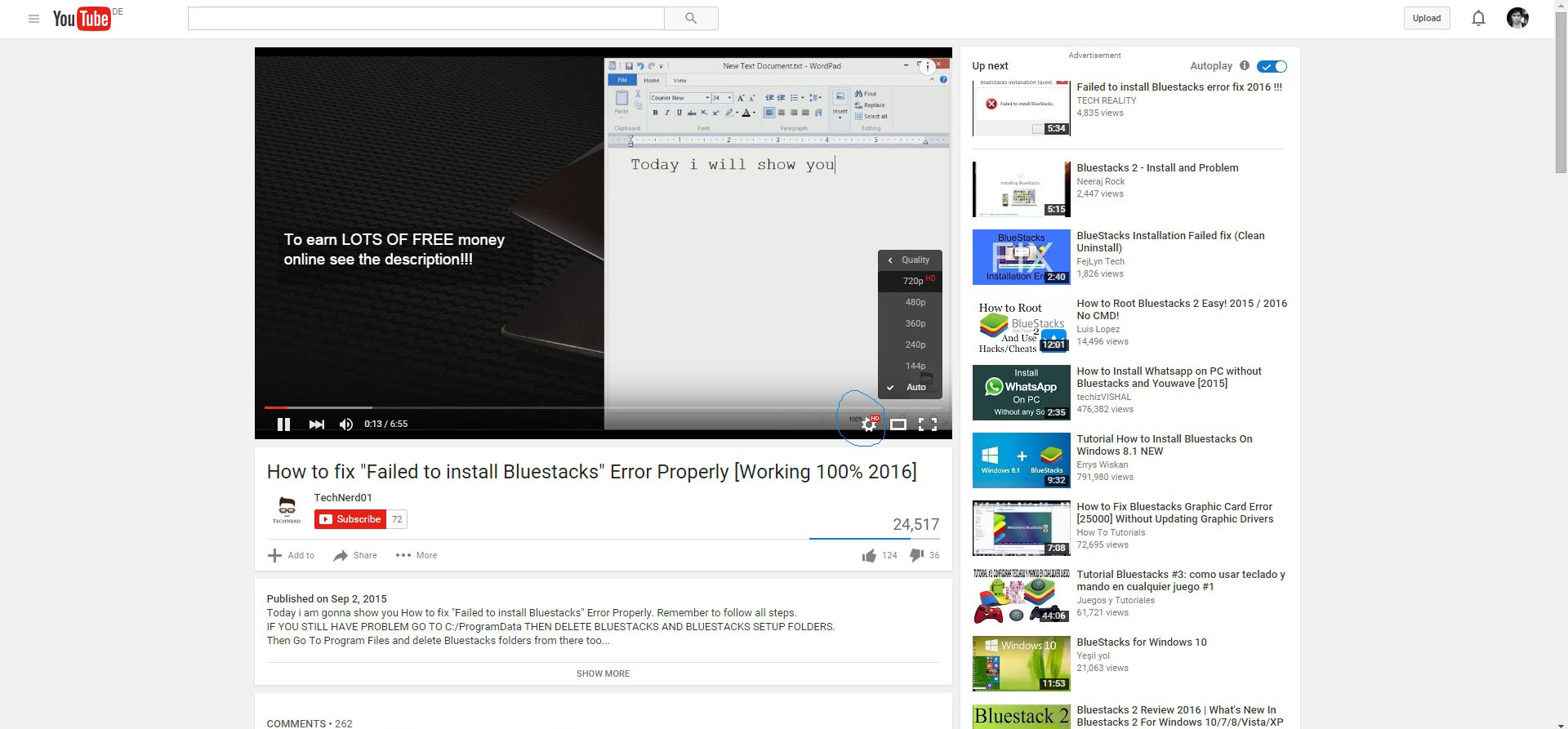Image resolution: width=1568 pixels, height=729 pixels.
Task: Open the player settings gear
Action: (869, 424)
